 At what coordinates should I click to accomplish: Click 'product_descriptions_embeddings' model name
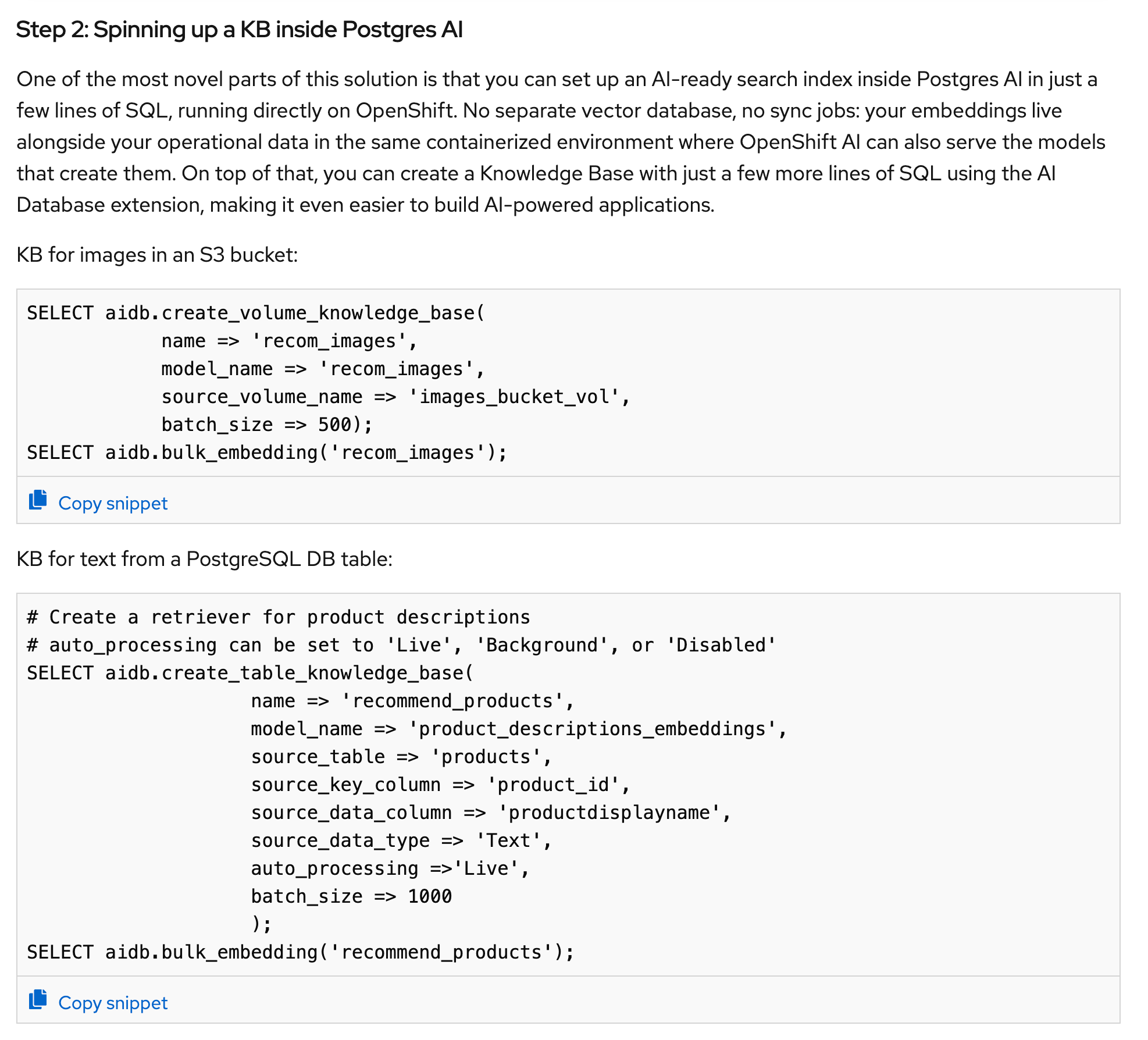click(592, 729)
